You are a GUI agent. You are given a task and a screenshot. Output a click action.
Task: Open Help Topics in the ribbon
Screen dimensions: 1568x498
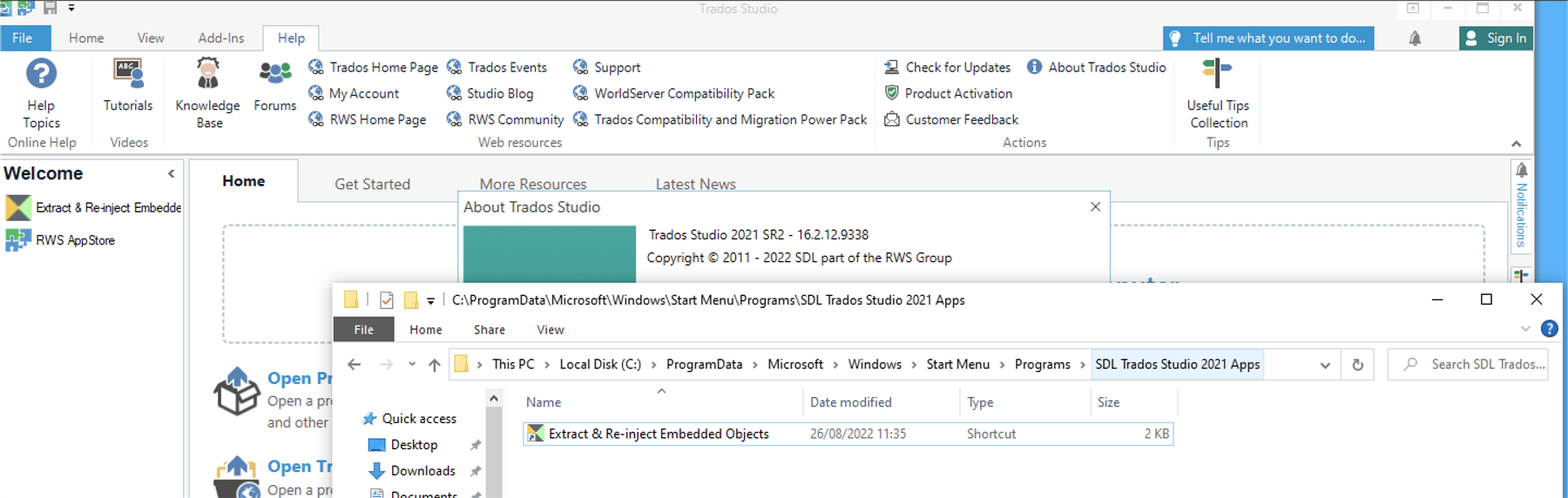(x=41, y=93)
